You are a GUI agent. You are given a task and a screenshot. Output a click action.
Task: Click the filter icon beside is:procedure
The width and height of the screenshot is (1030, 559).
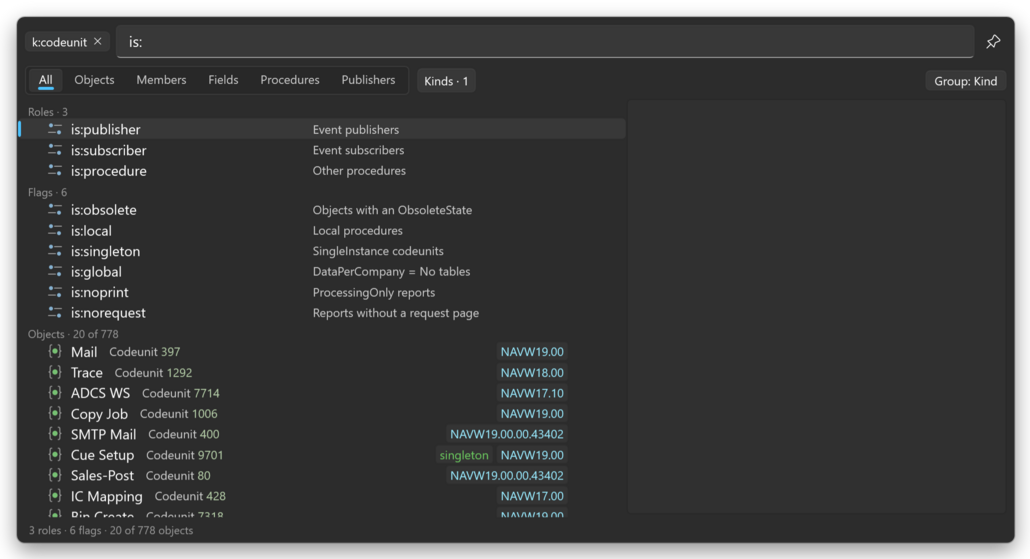pos(55,171)
